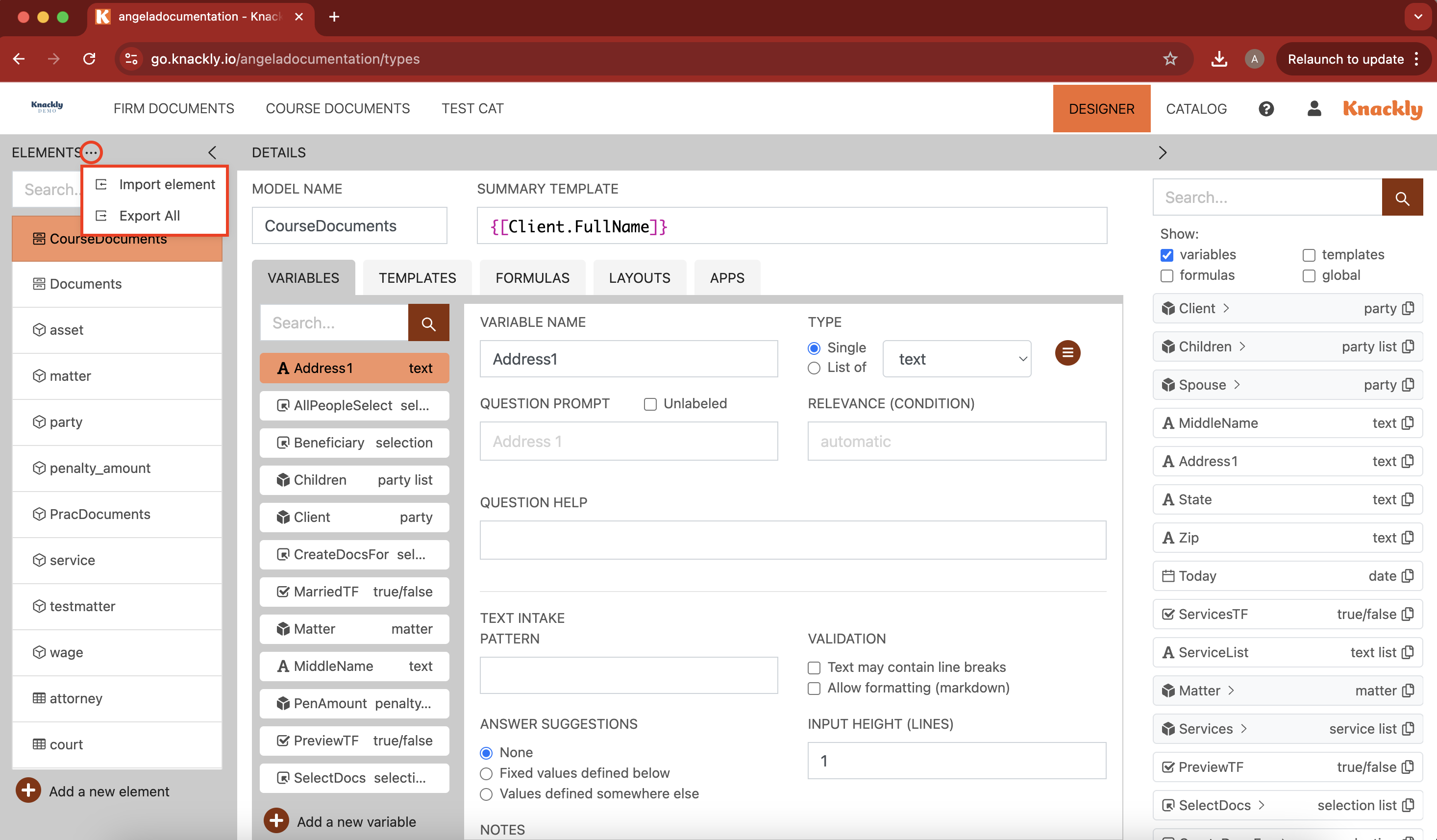Click the browser downloads icon
This screenshot has width=1437, height=840.
pyautogui.click(x=1218, y=59)
